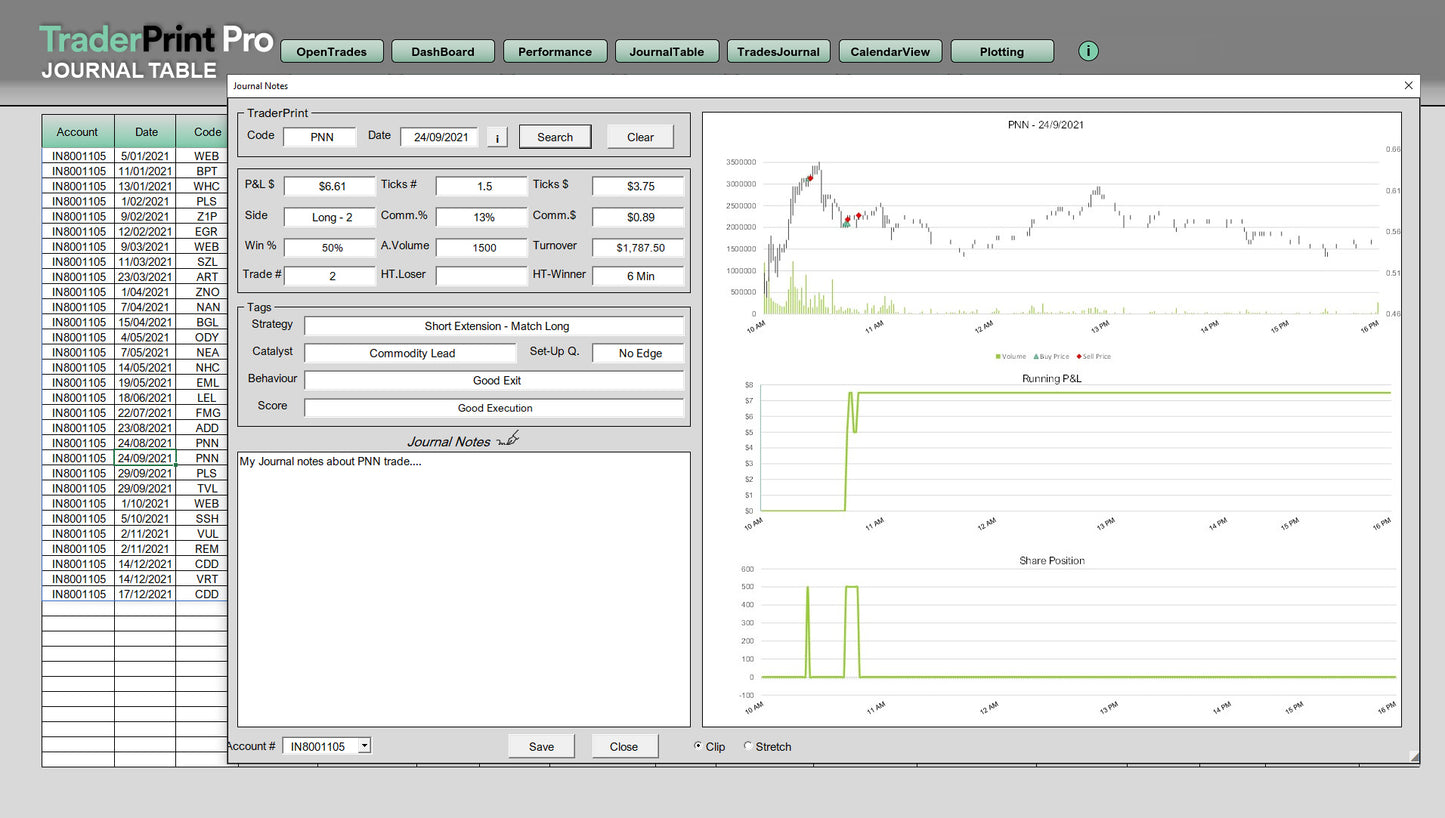Click the Catalyst field 'Commodity Lead'

(x=411, y=353)
